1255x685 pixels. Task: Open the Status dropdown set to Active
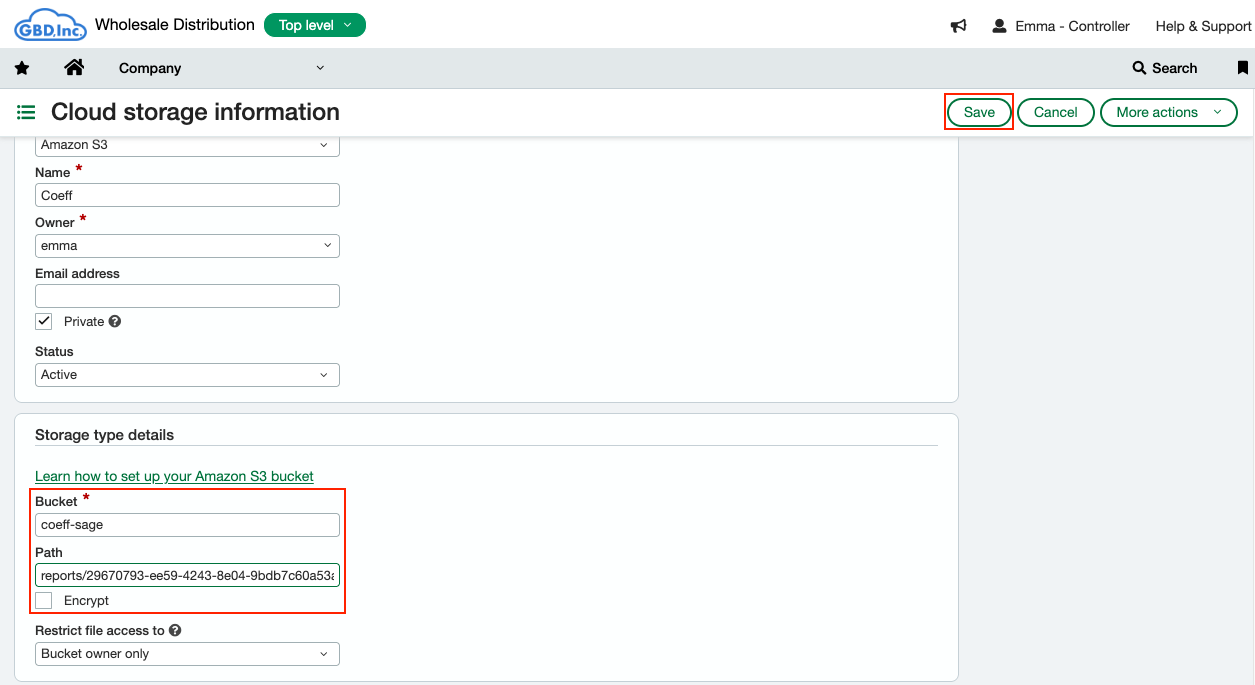187,375
